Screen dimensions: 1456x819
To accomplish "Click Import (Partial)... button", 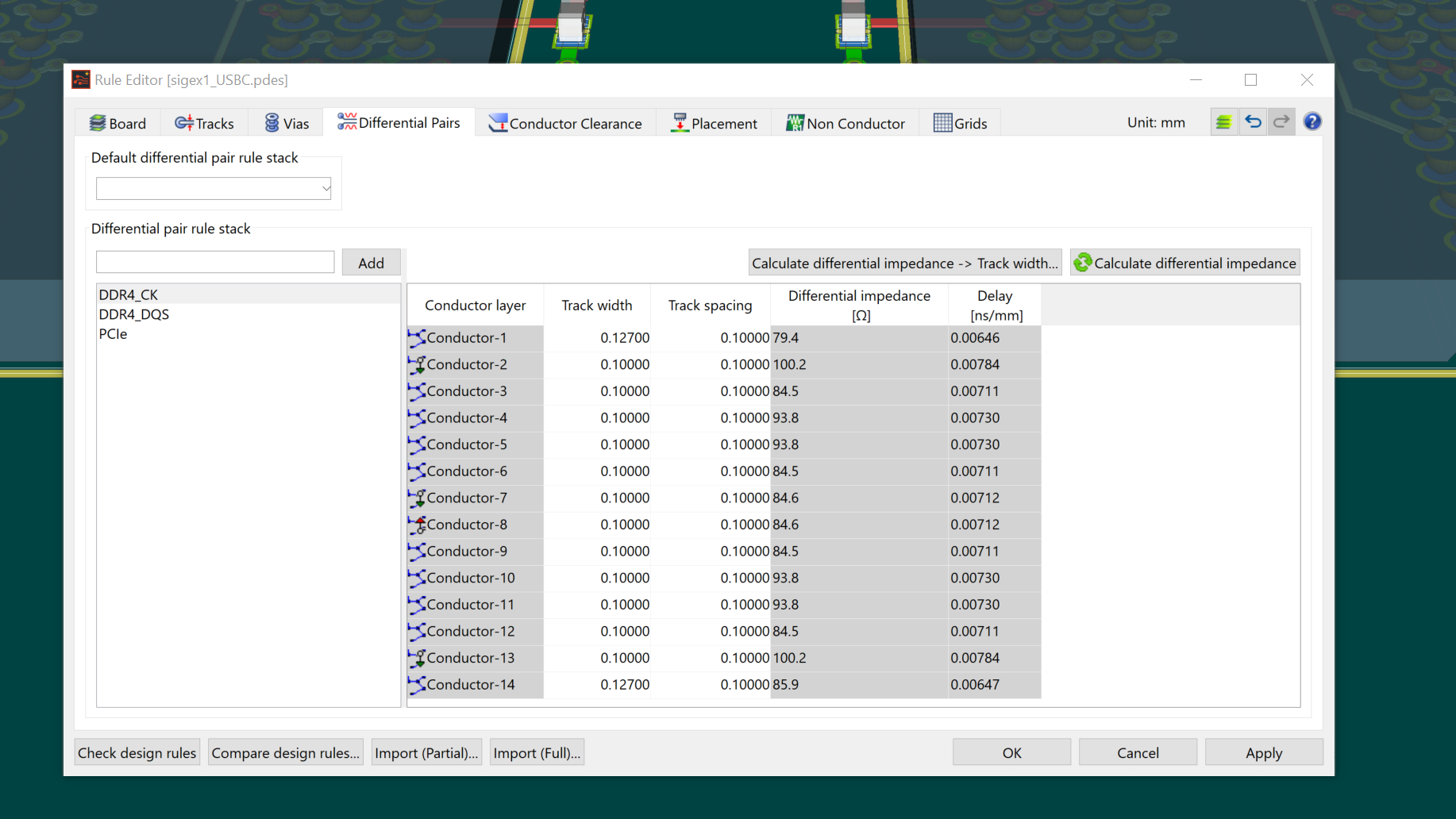I will pos(426,752).
